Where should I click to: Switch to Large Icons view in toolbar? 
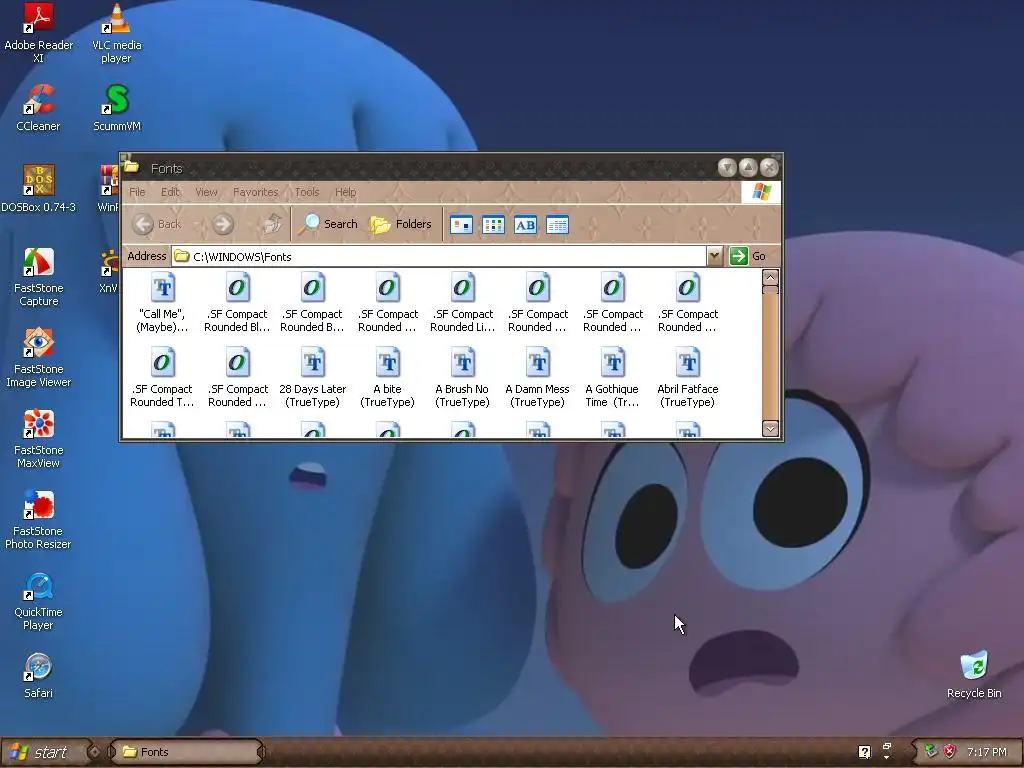click(462, 225)
